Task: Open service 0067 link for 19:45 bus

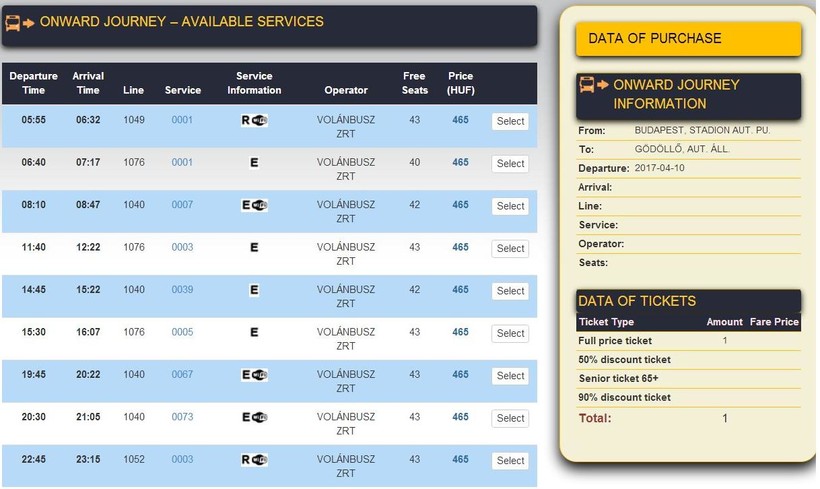Action: [182, 375]
